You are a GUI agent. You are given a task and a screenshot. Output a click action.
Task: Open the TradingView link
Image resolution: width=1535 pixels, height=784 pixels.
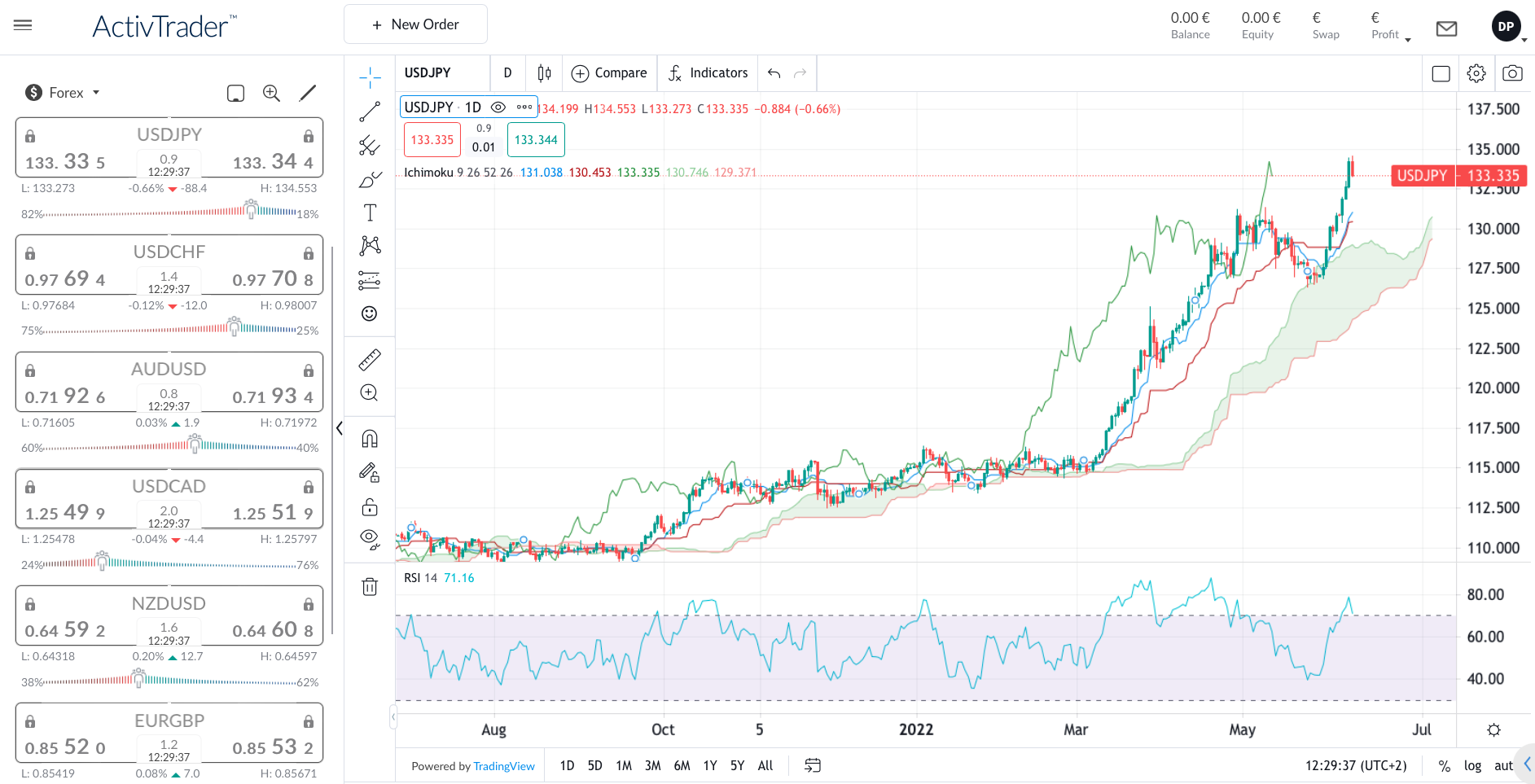click(x=504, y=766)
